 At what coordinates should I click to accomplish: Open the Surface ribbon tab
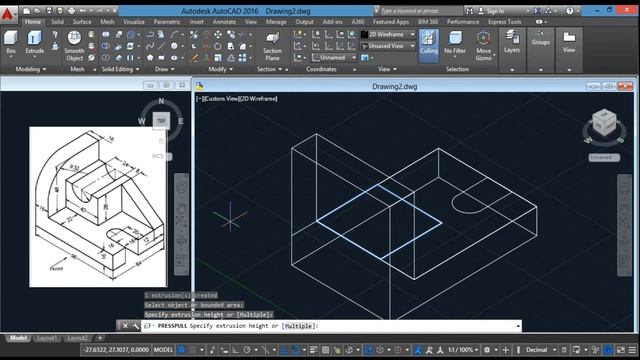click(x=82, y=22)
